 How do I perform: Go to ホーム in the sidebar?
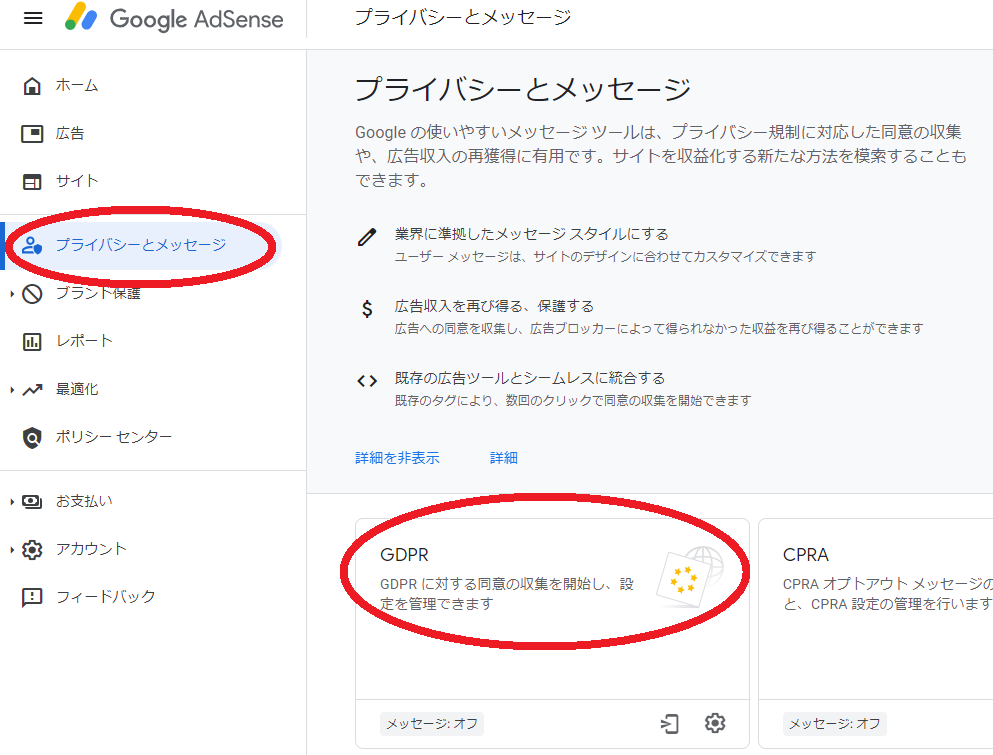pos(77,86)
